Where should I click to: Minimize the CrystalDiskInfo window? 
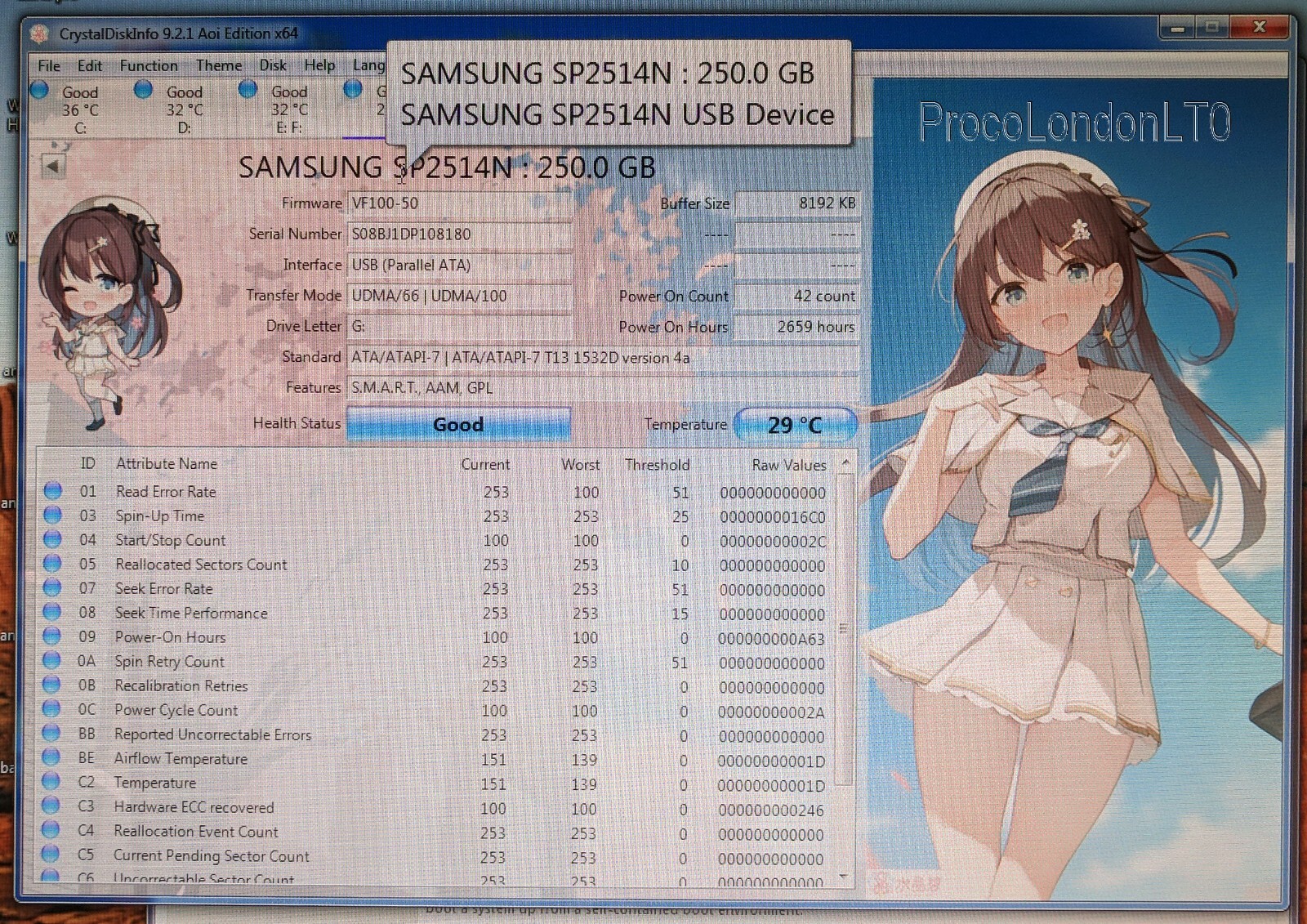(1177, 29)
